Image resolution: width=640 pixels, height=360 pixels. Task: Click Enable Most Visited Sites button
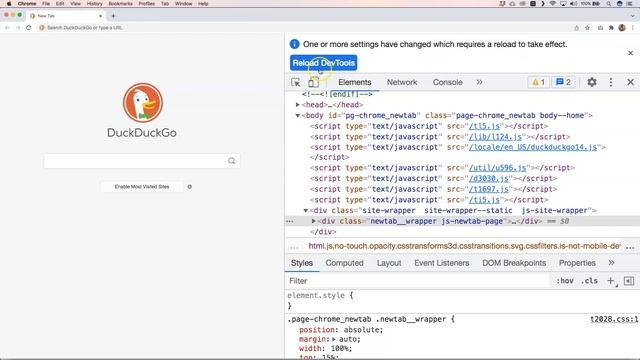[142, 187]
